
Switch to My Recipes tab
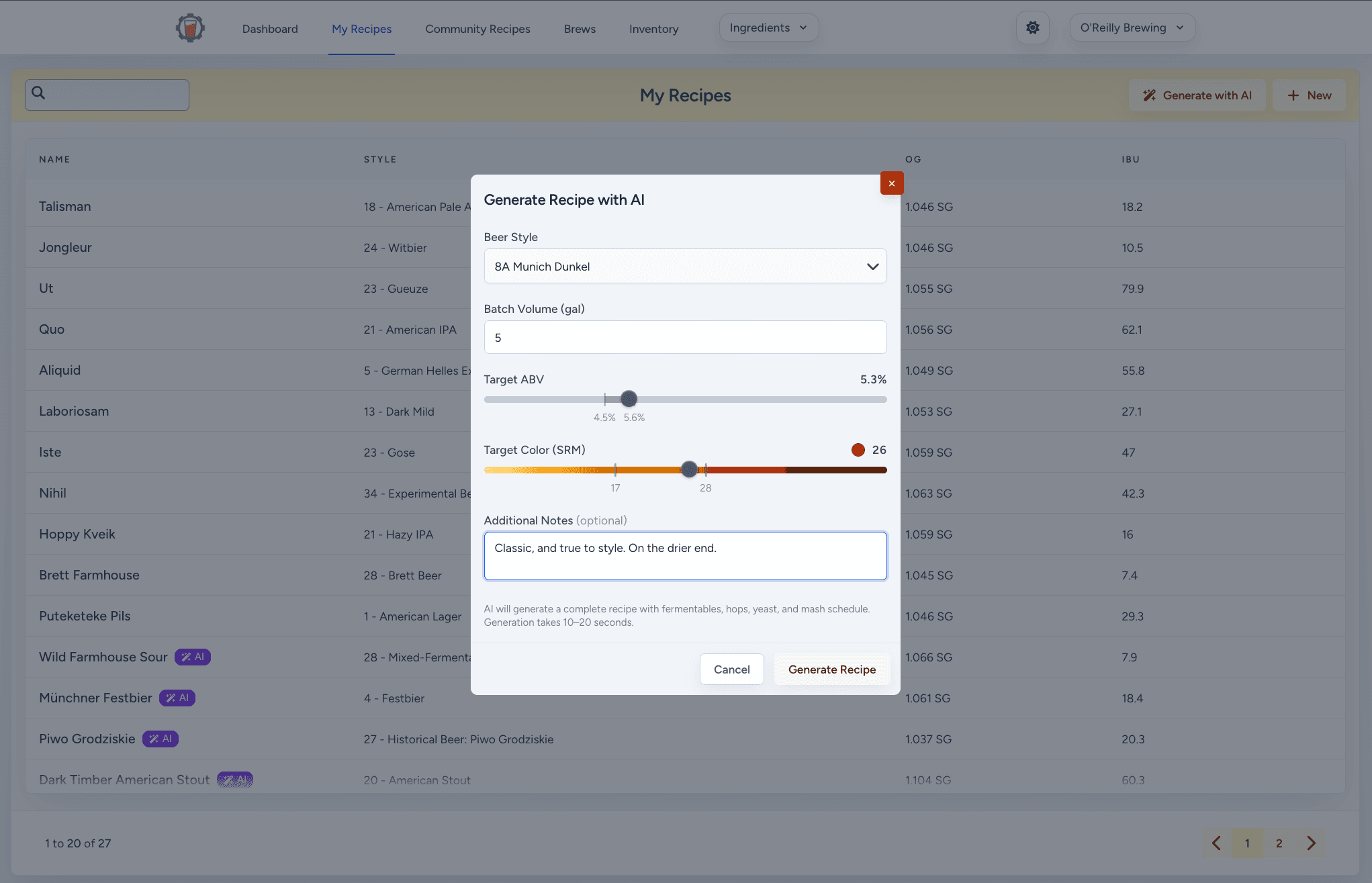tap(361, 29)
